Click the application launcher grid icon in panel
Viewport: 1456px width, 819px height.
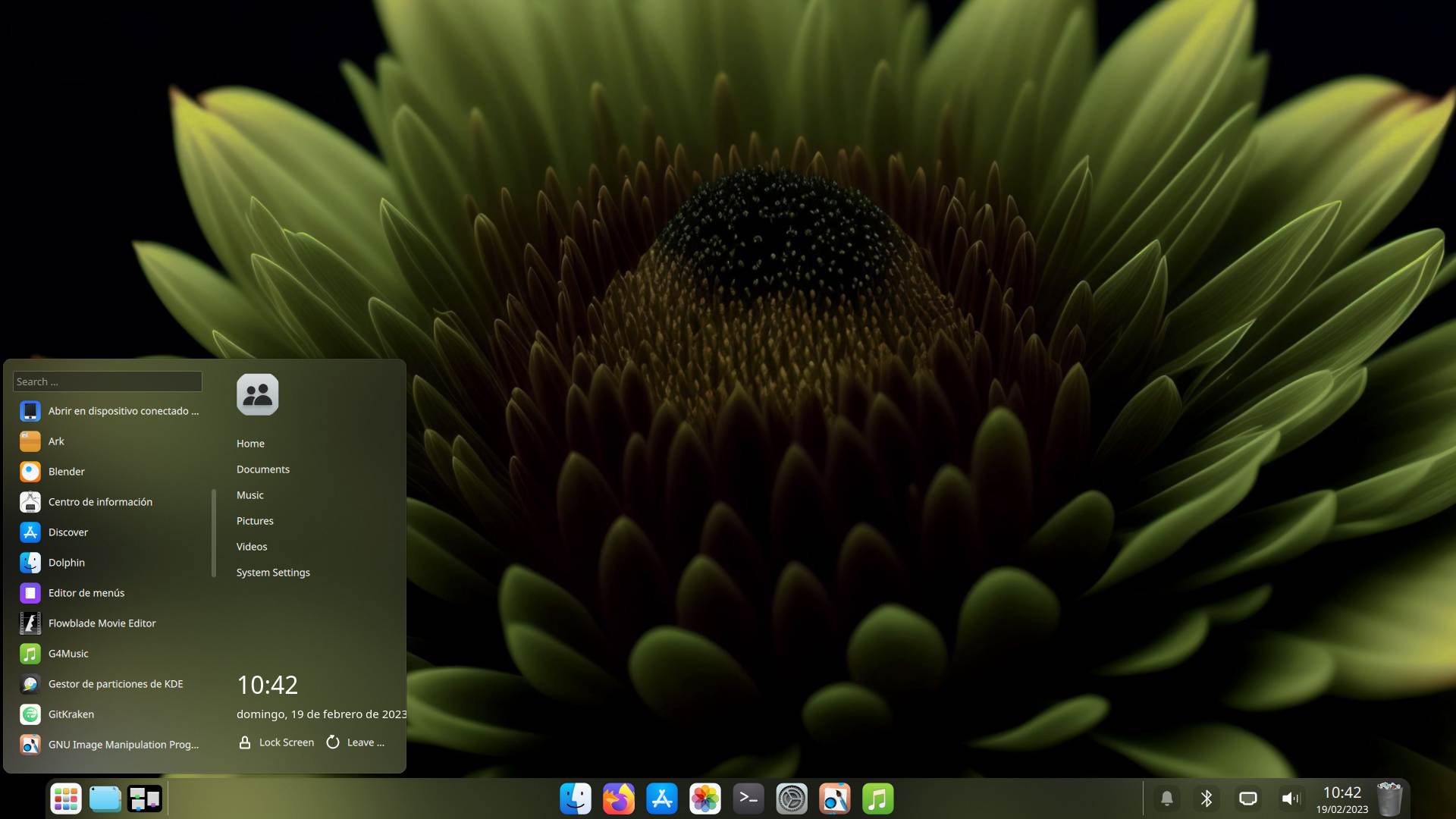coord(66,799)
